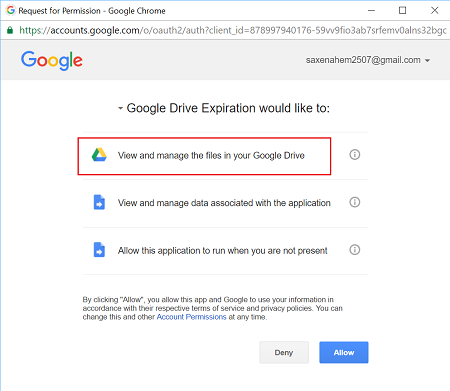Click the 'Request for Permission - Google Chrome' title
The image size is (450, 391).
pos(92,11)
